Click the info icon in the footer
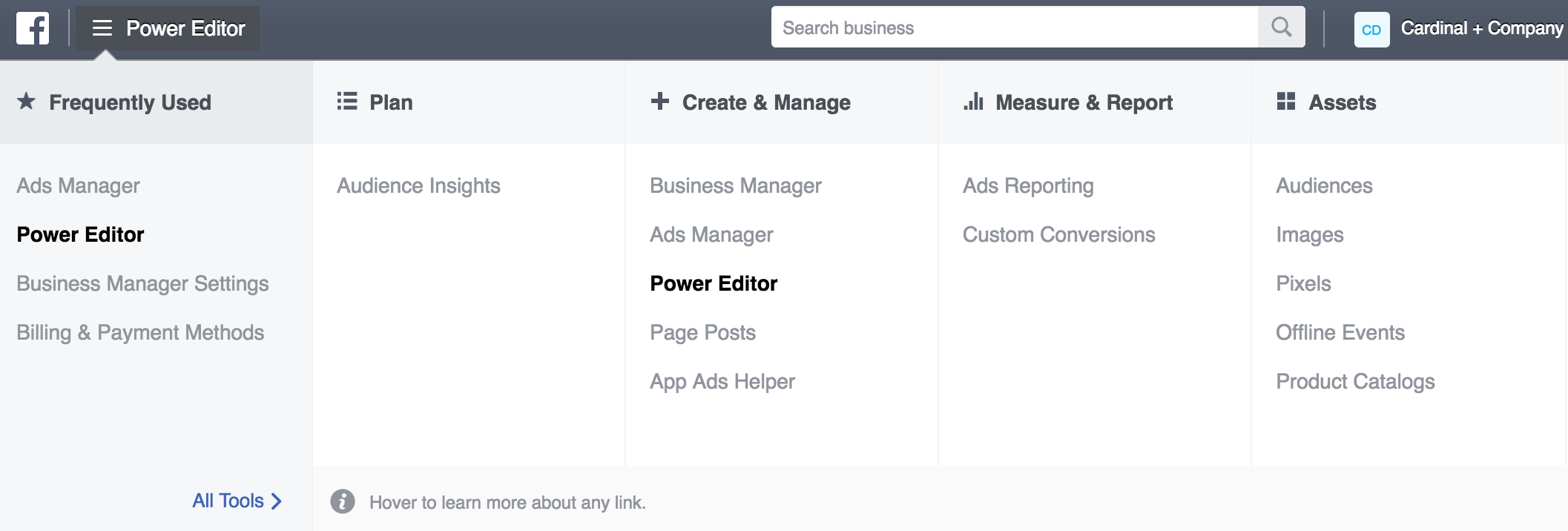The image size is (1568, 531). [x=343, y=501]
